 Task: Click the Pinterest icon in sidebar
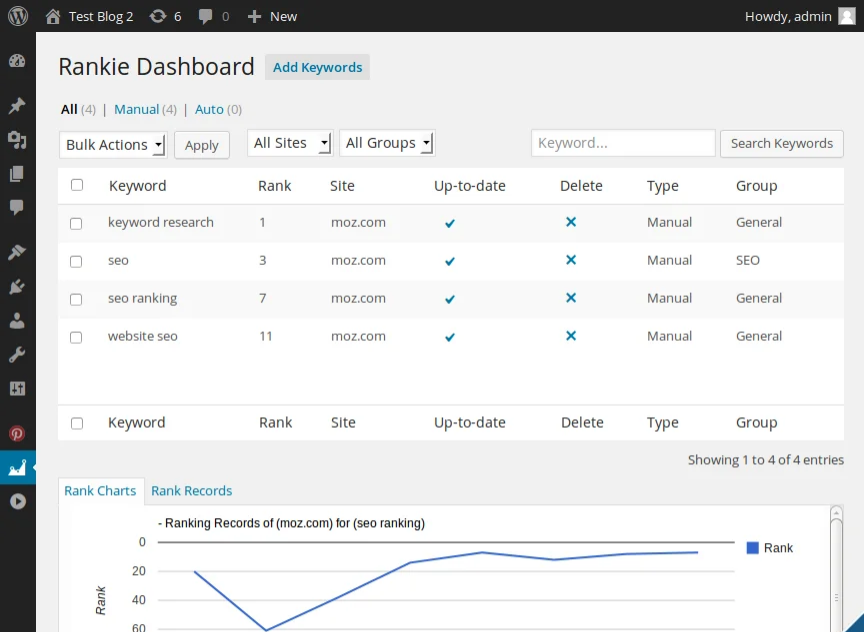click(17, 434)
